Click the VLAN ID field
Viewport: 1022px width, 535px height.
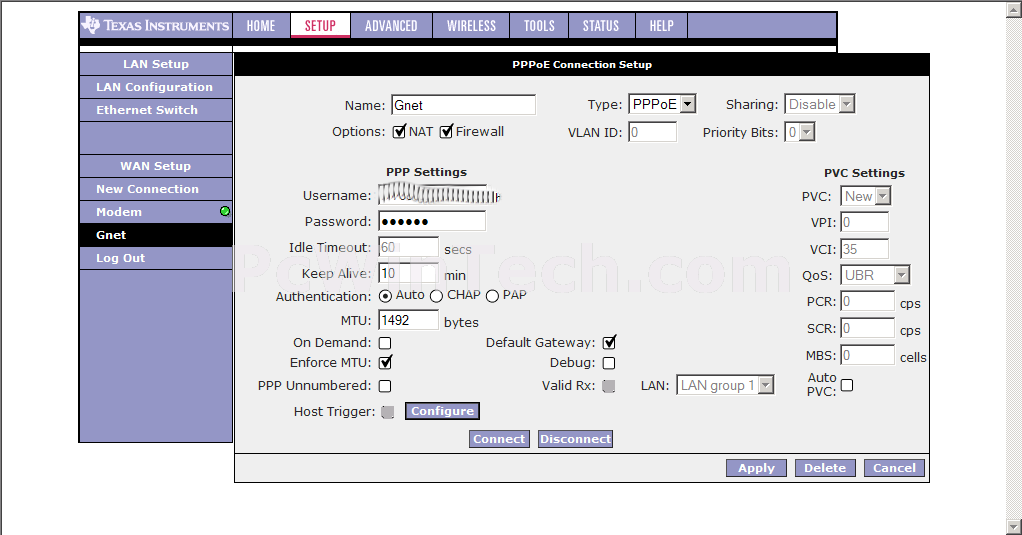652,132
